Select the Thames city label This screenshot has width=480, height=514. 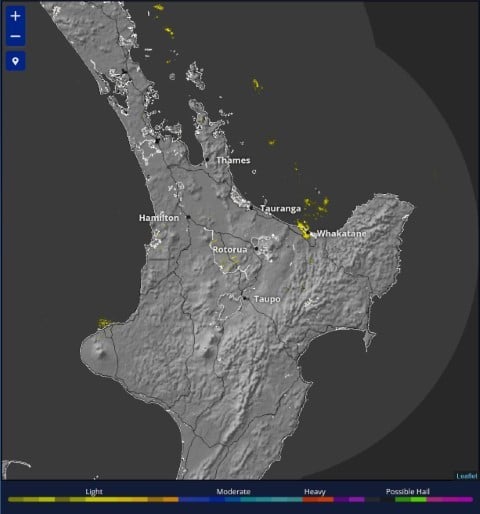(x=233, y=160)
